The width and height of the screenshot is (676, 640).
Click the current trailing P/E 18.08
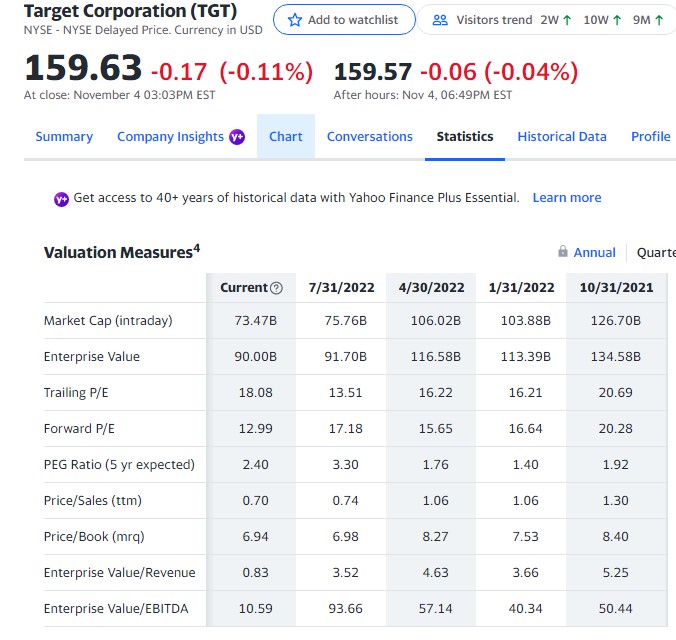256,392
